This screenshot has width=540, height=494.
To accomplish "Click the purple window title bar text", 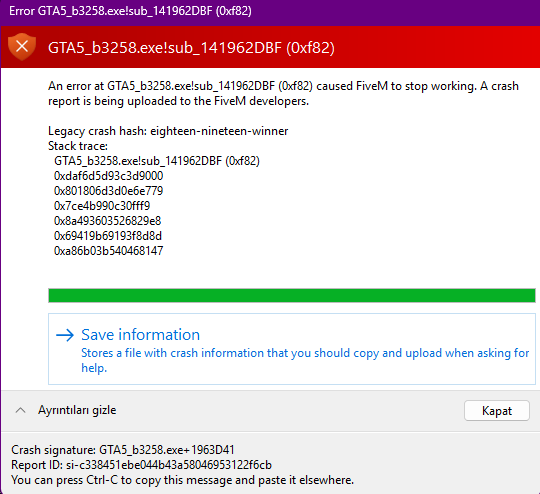I will tap(130, 11).
